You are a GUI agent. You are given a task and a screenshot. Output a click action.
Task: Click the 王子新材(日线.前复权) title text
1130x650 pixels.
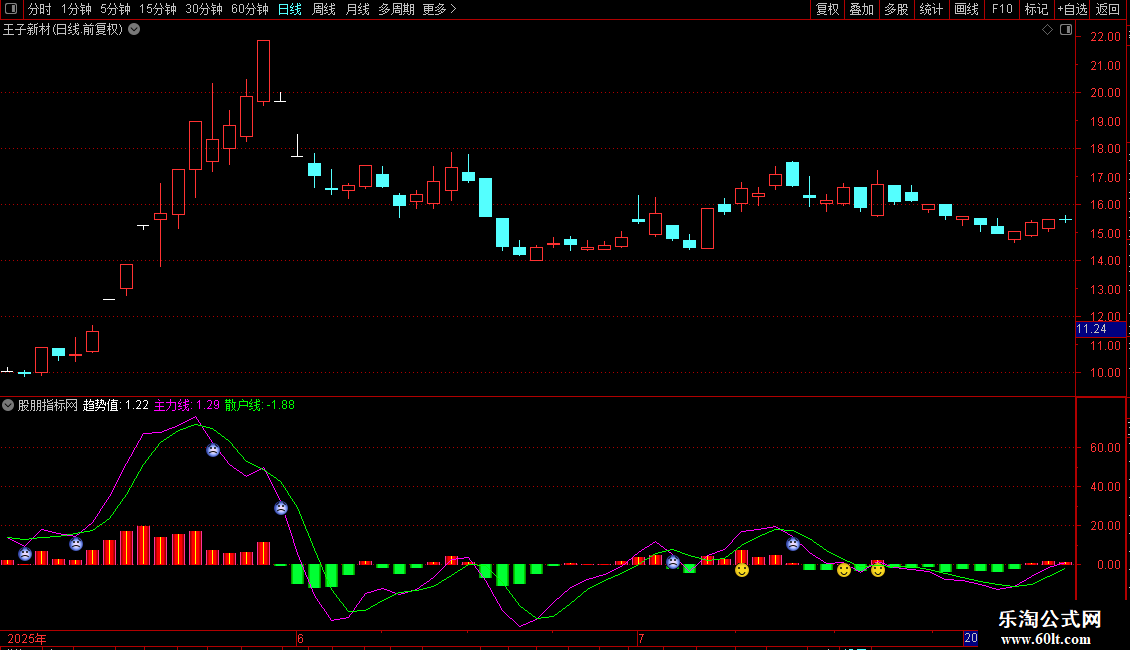tap(63, 30)
